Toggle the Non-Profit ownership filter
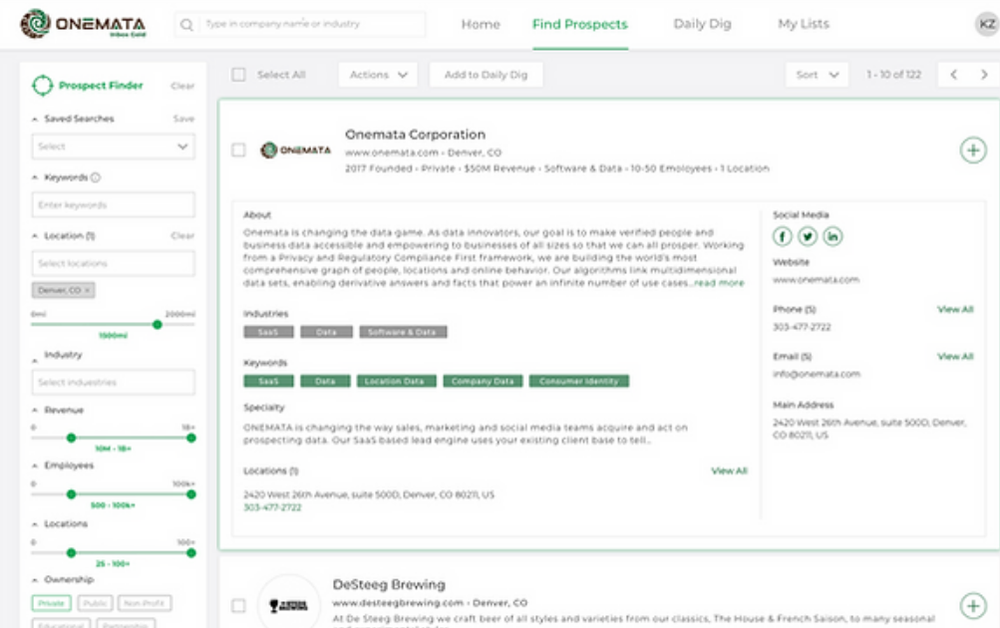 [144, 603]
